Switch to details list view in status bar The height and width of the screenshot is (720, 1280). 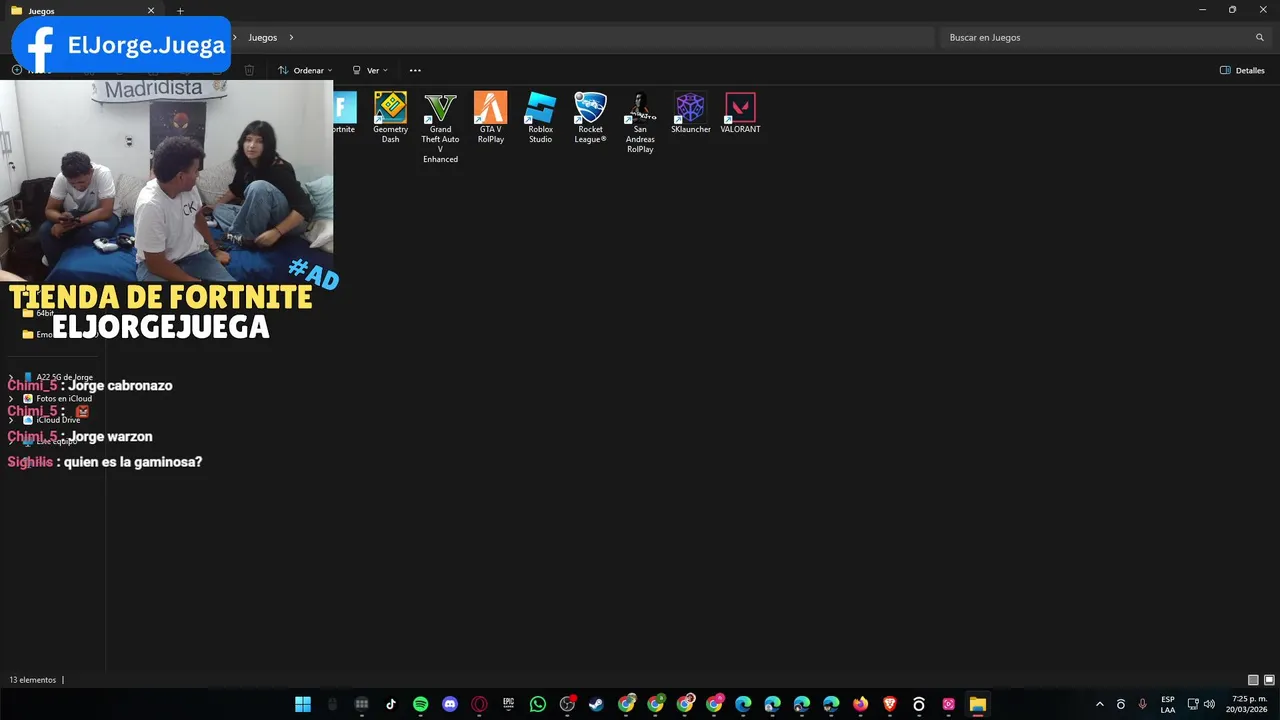1253,680
